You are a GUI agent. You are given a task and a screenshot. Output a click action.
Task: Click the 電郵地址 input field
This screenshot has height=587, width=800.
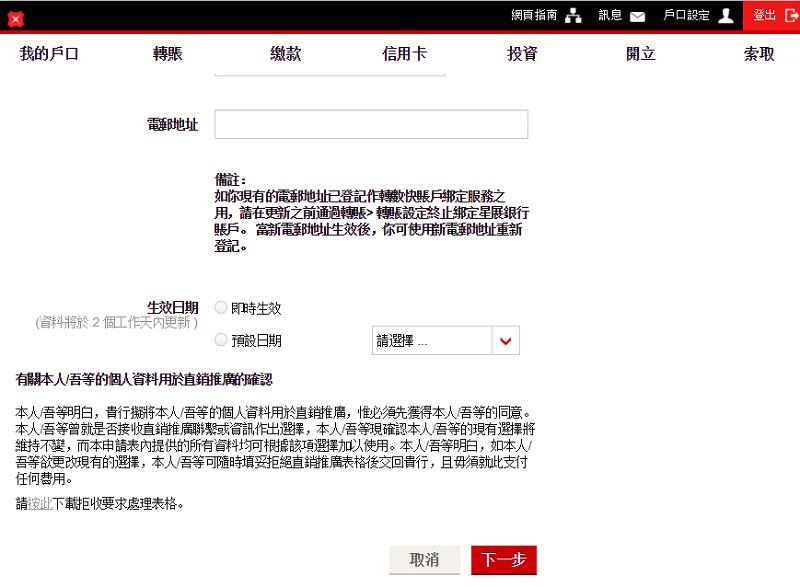click(x=371, y=125)
